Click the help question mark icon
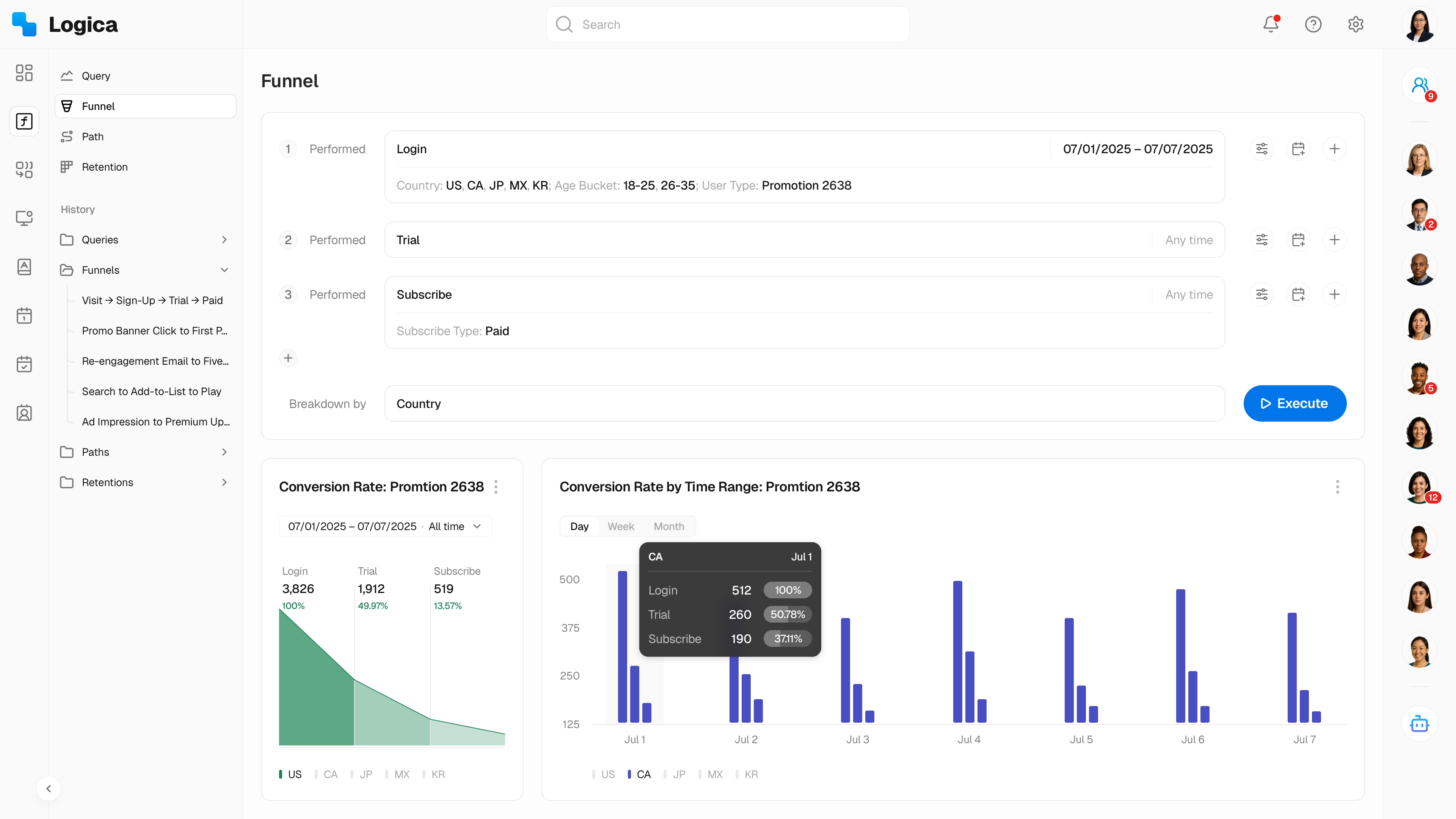1456x819 pixels. click(x=1313, y=24)
